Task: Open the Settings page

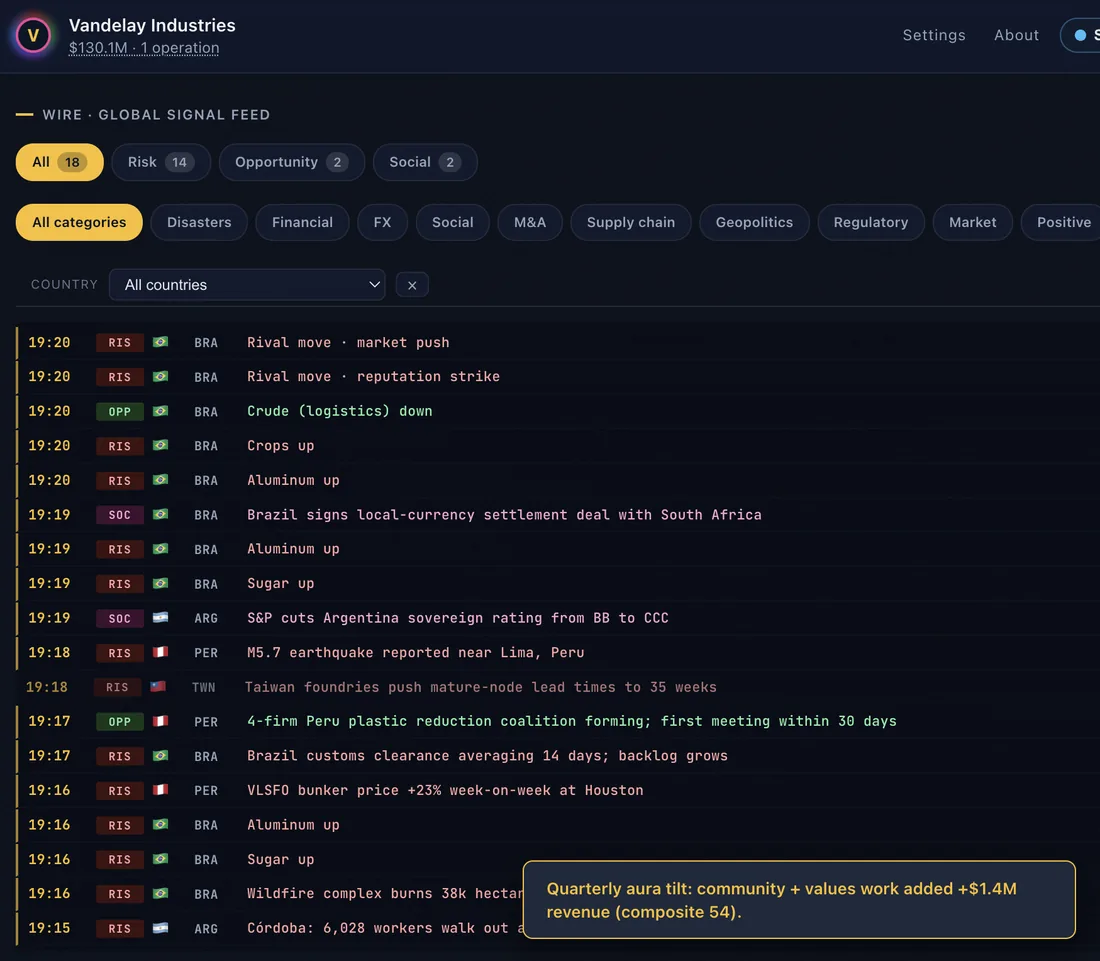Action: coord(934,35)
